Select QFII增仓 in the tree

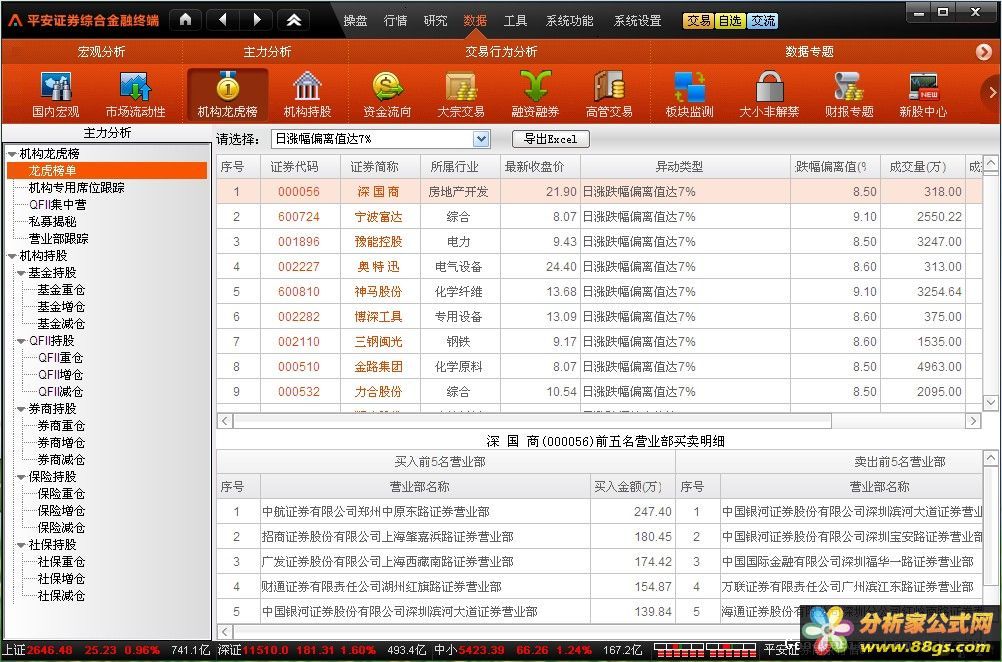[x=60, y=374]
